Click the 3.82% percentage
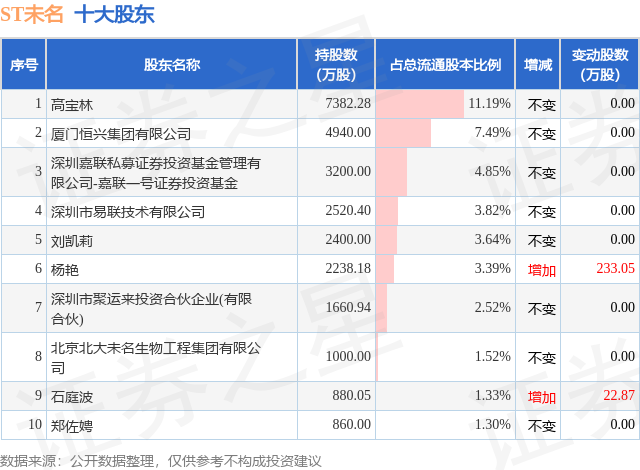640x470 pixels. point(493,210)
